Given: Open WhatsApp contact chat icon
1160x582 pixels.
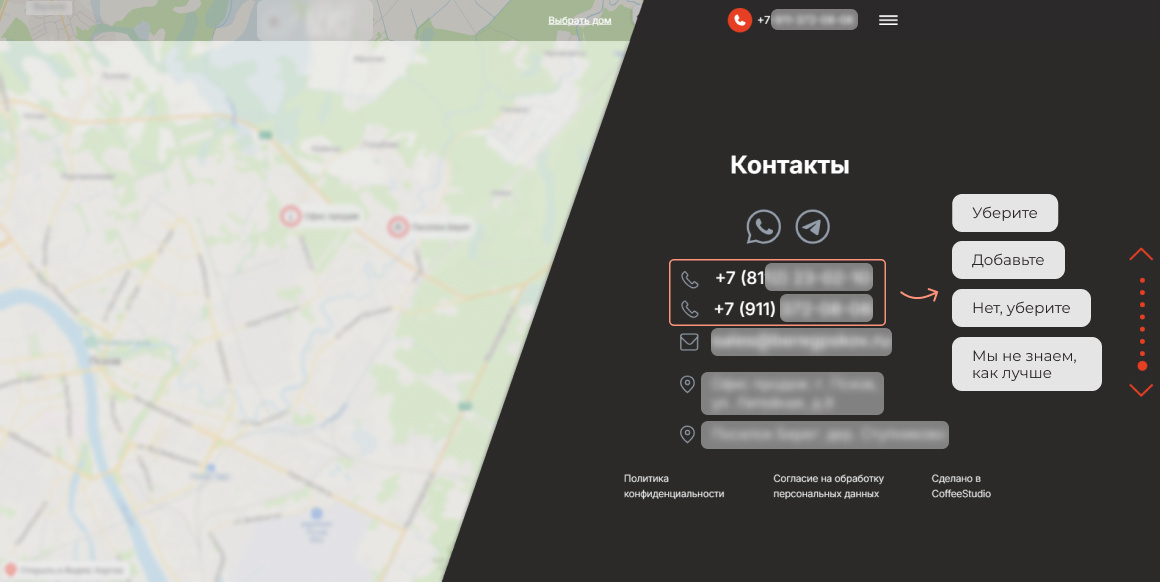Looking at the screenshot, I should pos(763,226).
